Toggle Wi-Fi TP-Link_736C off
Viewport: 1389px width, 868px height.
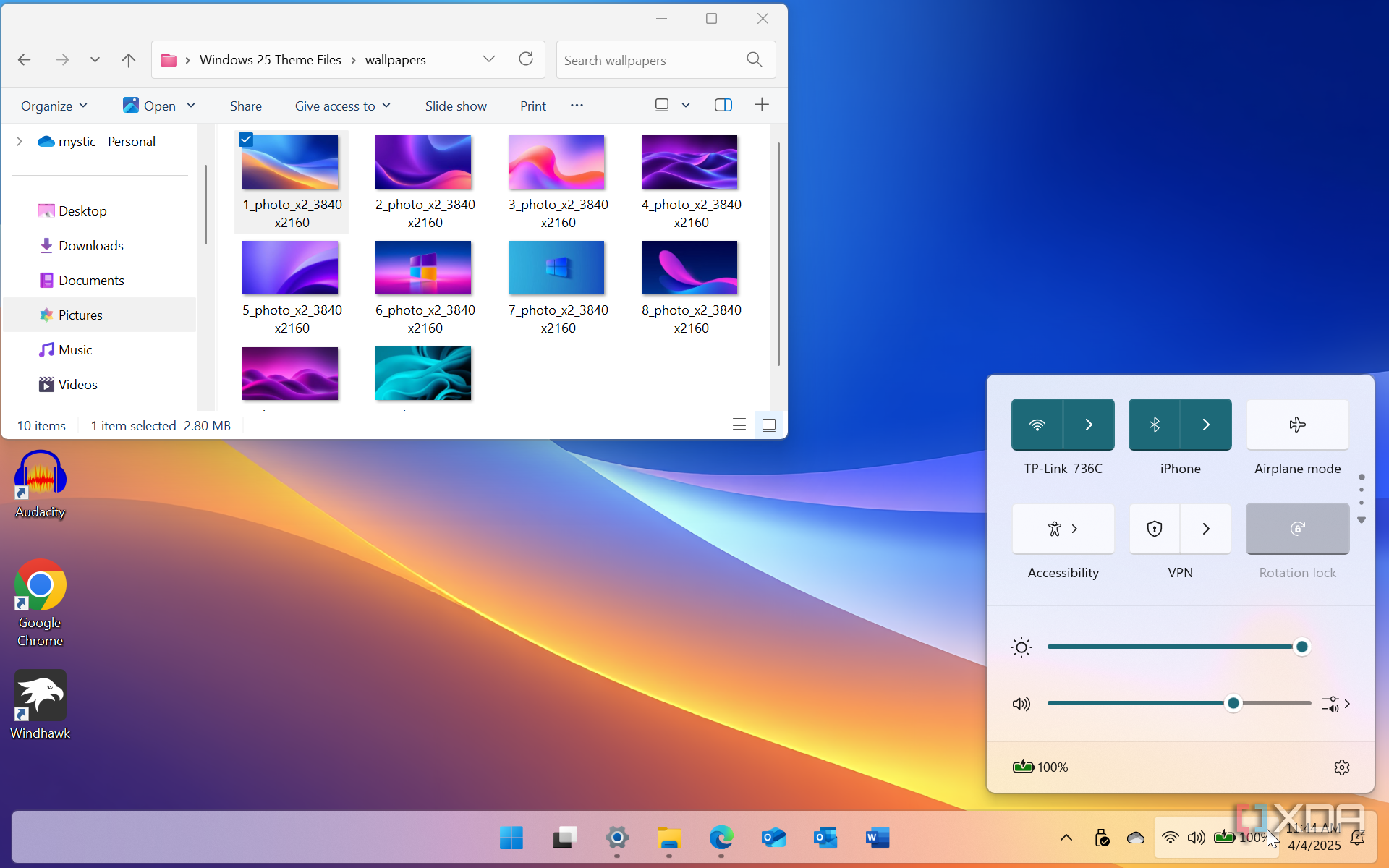click(x=1037, y=425)
